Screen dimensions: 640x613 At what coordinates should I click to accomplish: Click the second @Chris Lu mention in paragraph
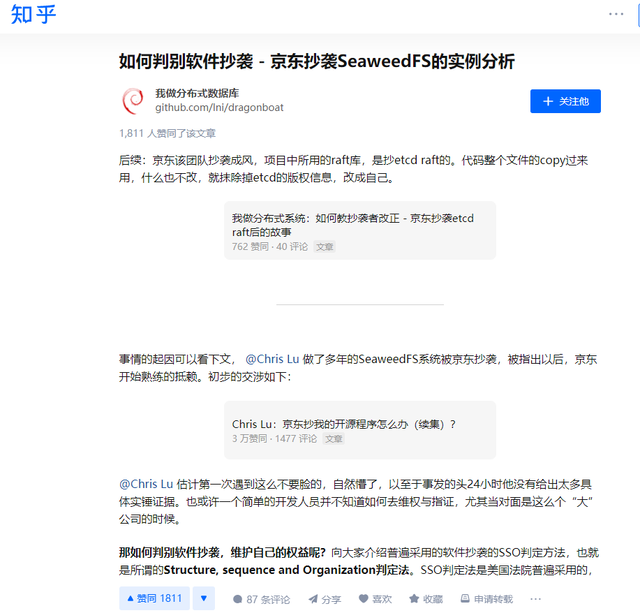pyautogui.click(x=146, y=484)
